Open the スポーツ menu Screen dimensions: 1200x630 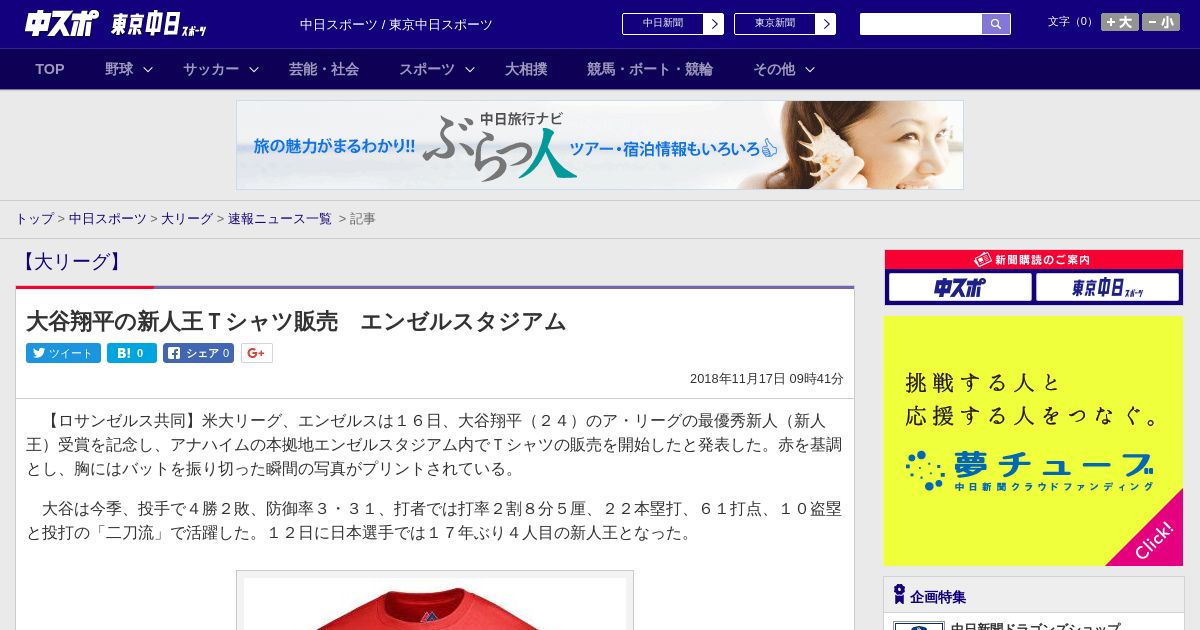427,69
